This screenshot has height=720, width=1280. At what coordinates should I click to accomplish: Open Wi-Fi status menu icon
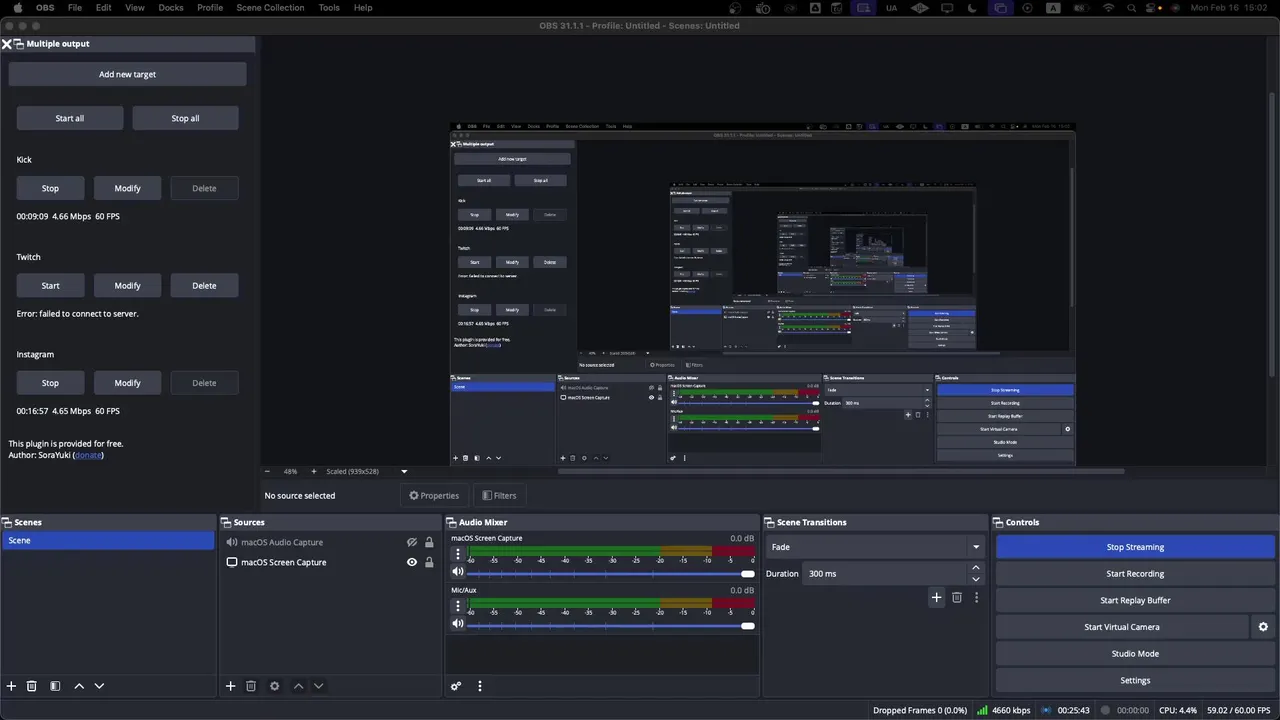[1108, 7]
